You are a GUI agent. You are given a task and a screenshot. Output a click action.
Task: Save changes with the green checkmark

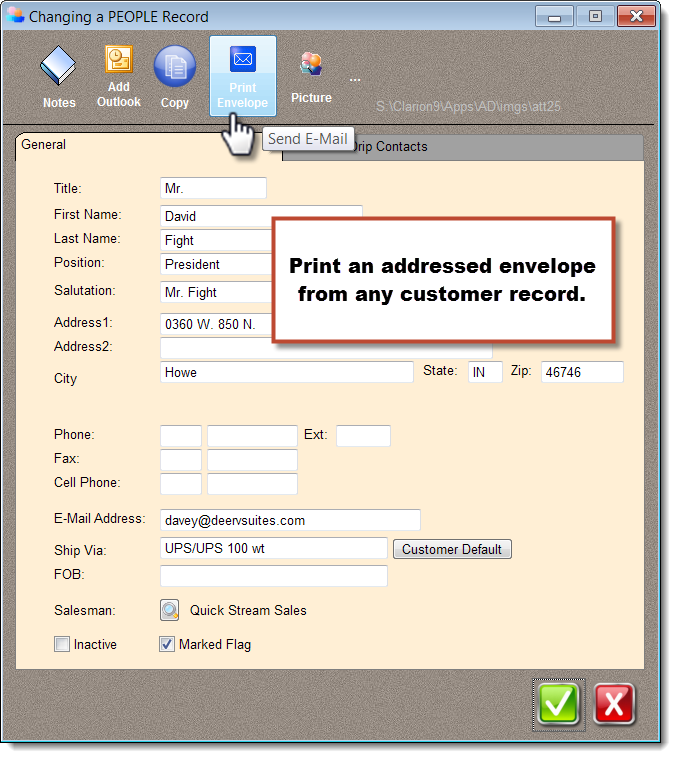pos(559,704)
